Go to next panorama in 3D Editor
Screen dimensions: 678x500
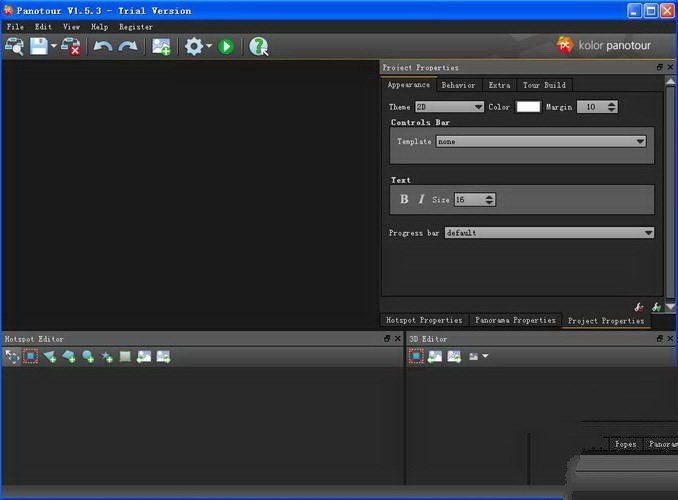pyautogui.click(x=454, y=356)
